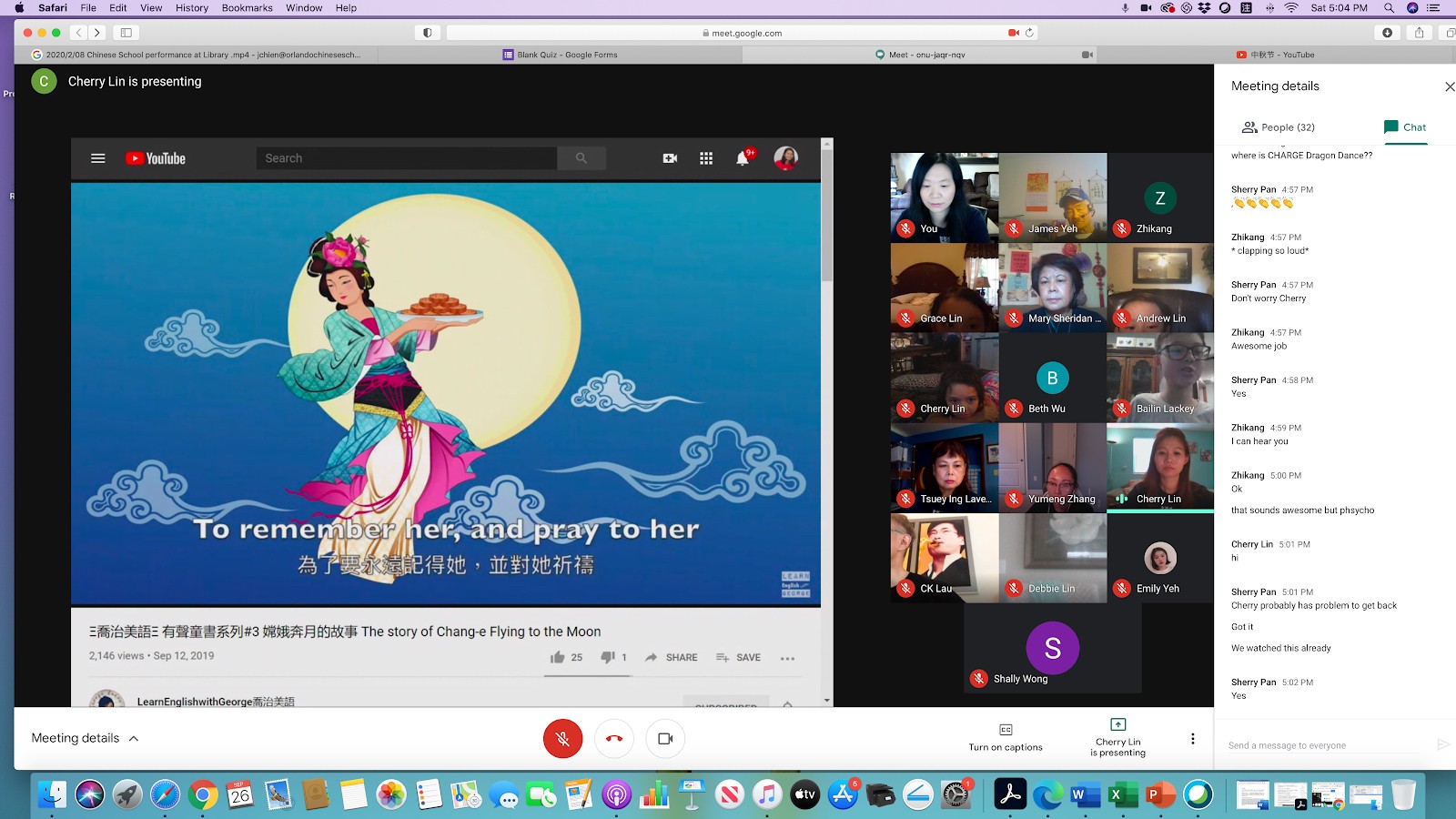Click SHARE under the video
This screenshot has height=819, width=1456.
click(672, 657)
